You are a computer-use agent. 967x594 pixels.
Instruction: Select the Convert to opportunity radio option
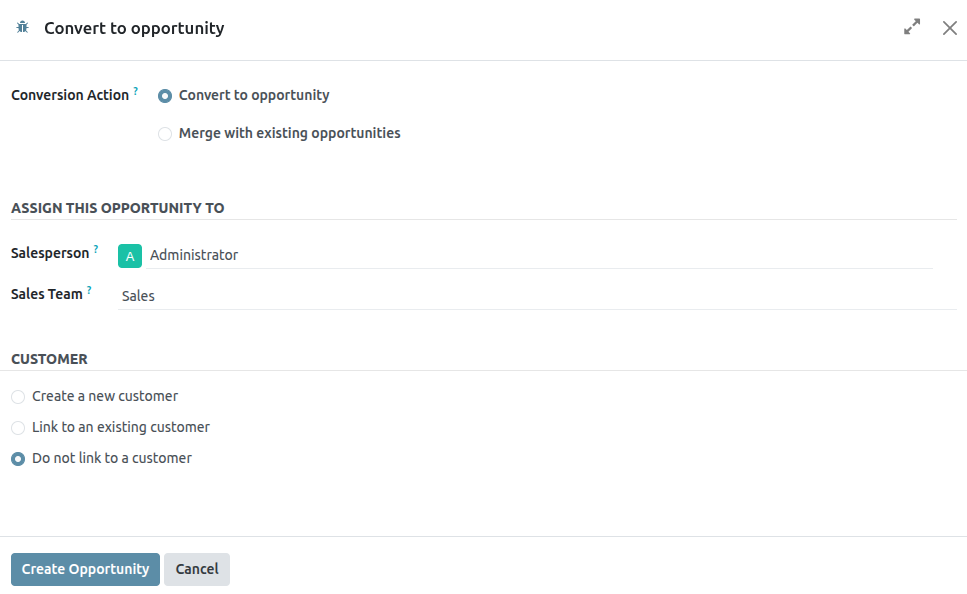click(x=165, y=96)
